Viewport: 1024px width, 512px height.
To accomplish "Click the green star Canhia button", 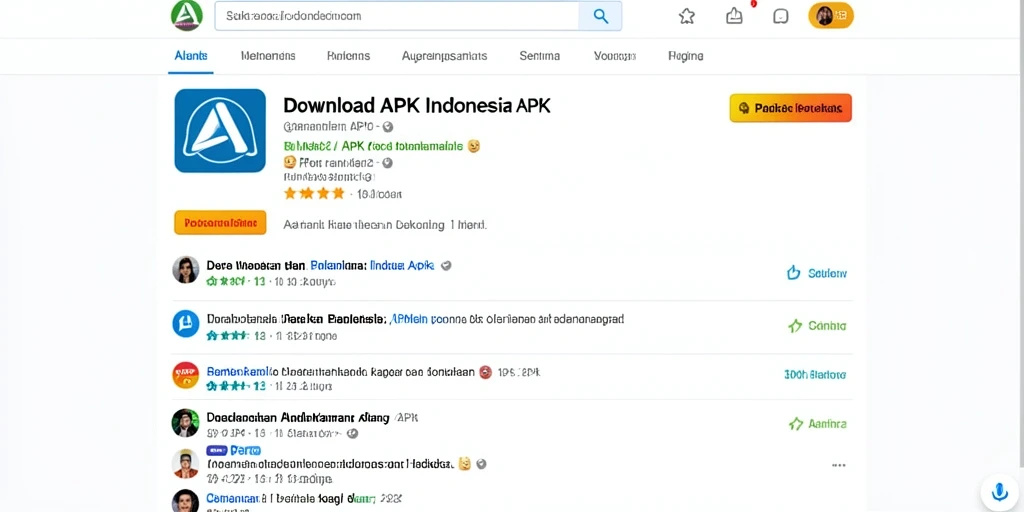I will coord(817,325).
